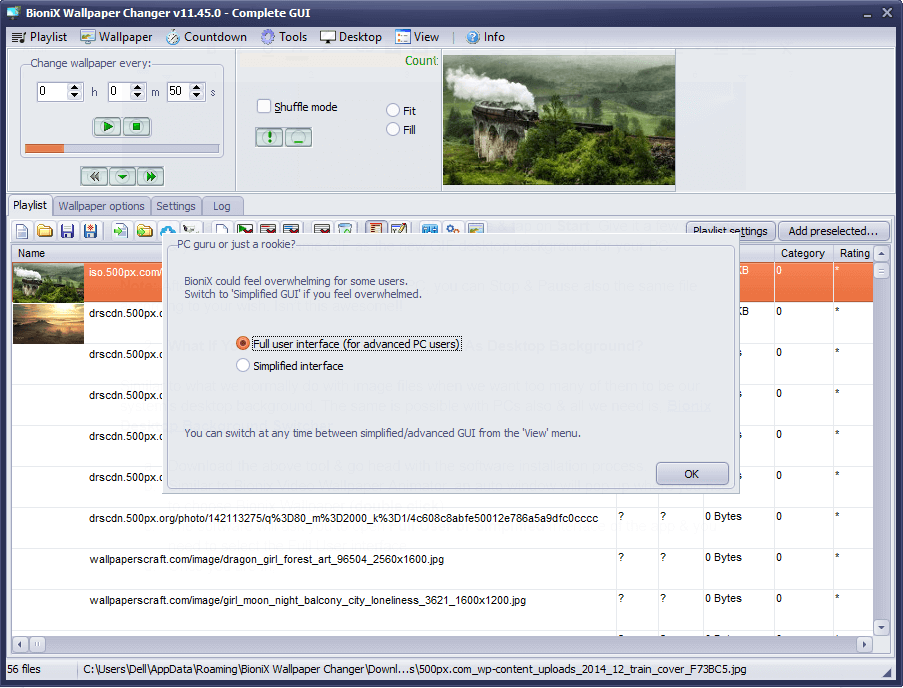The width and height of the screenshot is (903, 688).
Task: Go back to previous wallpaper
Action: coord(94,176)
